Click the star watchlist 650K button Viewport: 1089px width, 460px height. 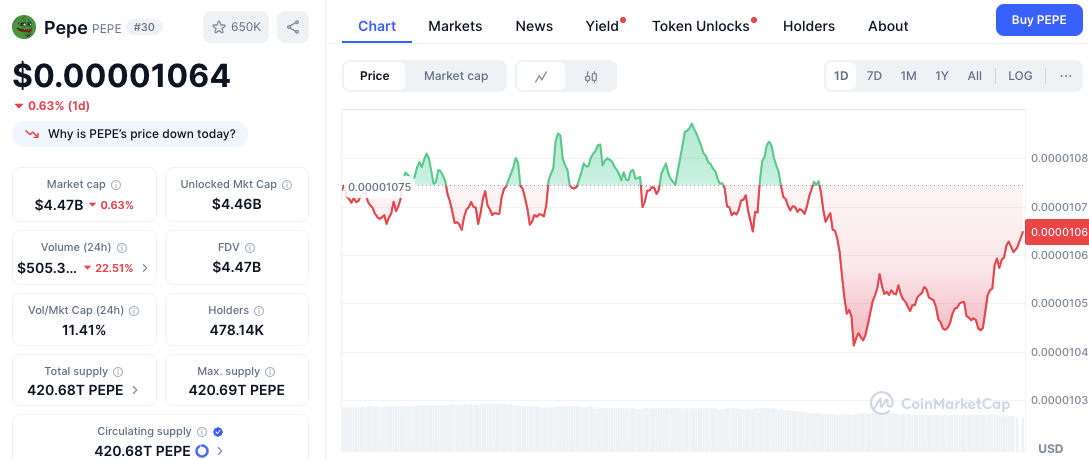(x=235, y=27)
